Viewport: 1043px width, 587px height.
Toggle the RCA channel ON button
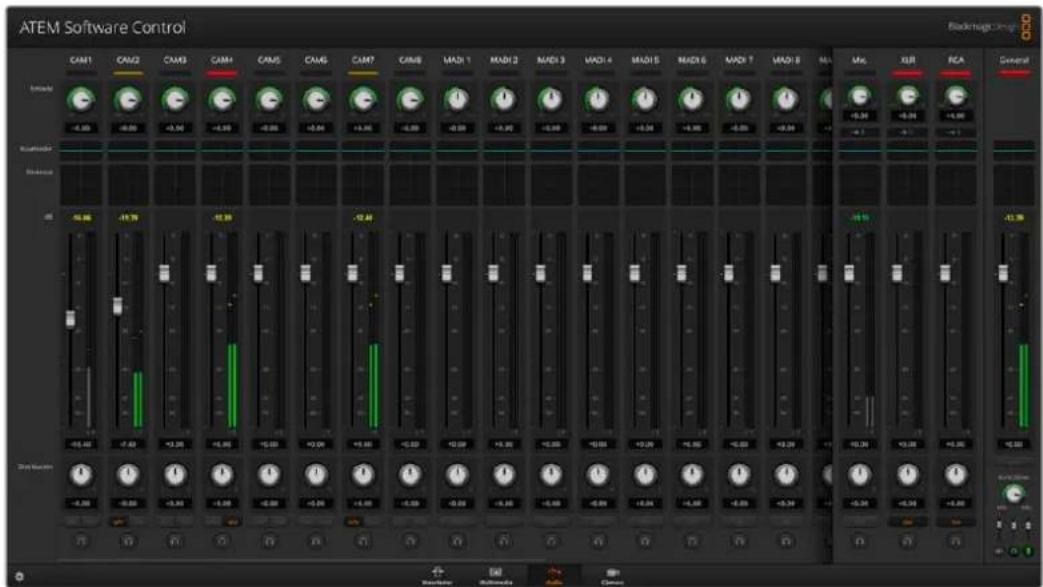(956, 522)
